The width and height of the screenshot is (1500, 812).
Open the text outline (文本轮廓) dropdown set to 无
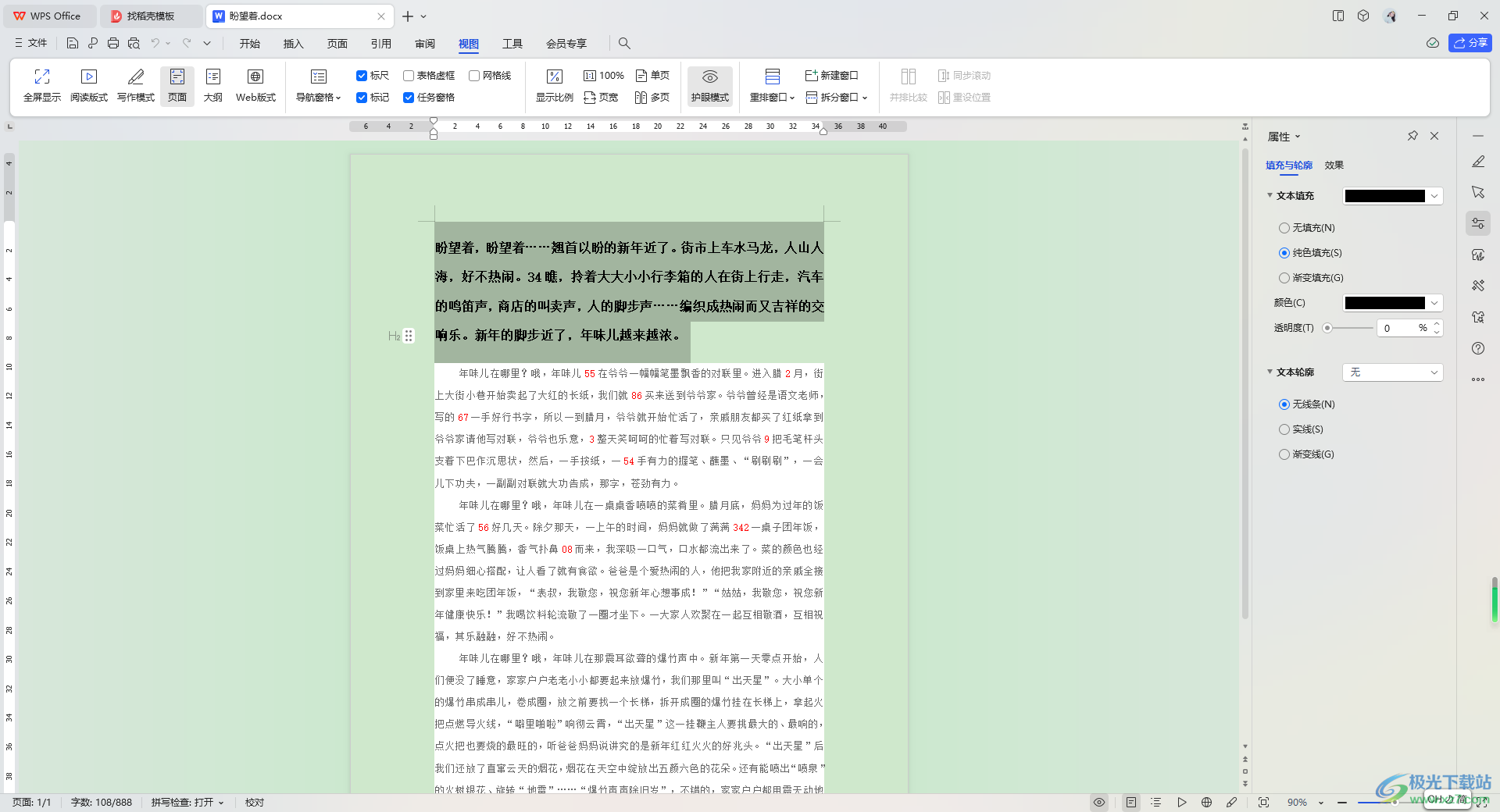(1393, 372)
